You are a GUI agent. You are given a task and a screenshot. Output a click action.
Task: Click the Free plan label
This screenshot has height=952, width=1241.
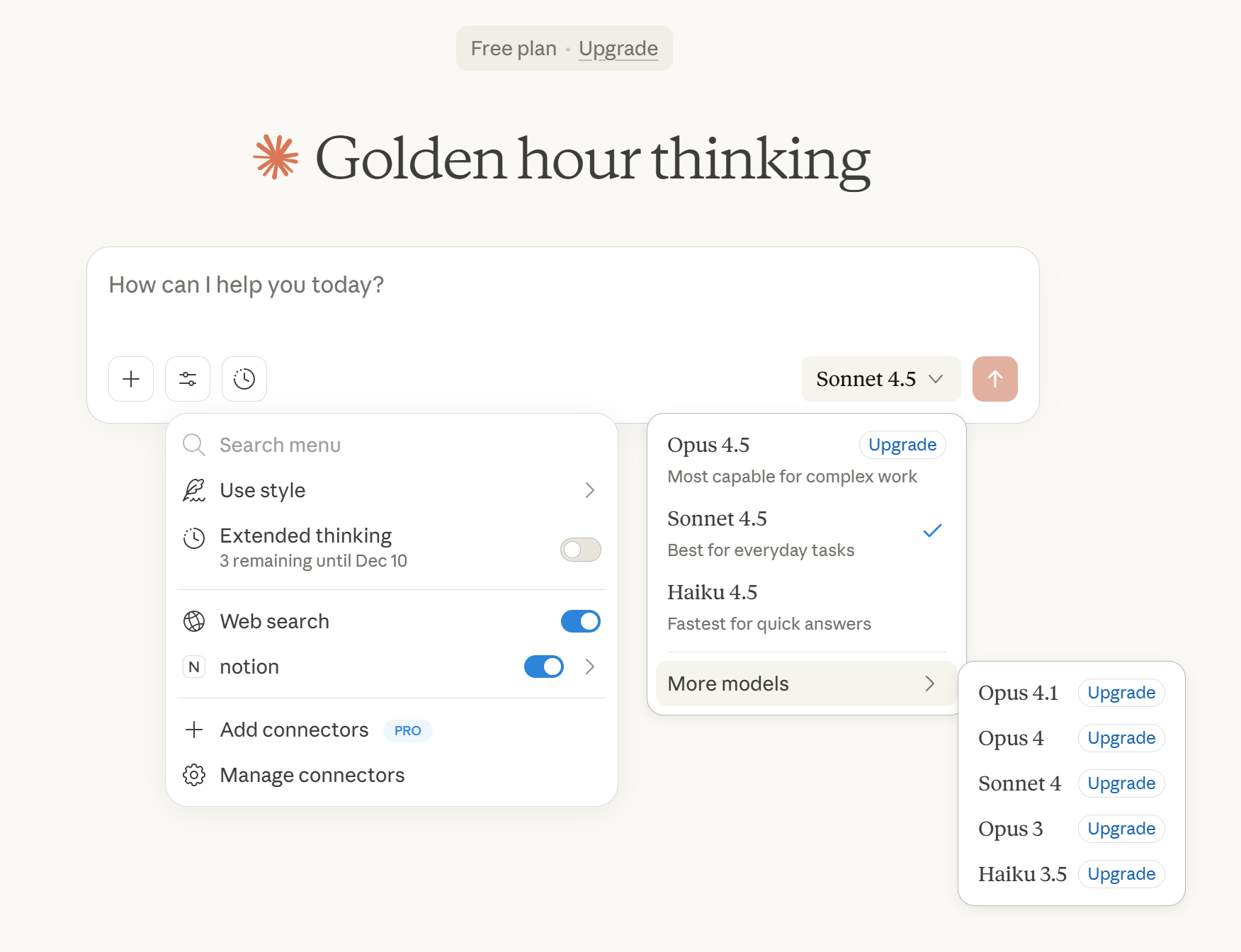(514, 48)
